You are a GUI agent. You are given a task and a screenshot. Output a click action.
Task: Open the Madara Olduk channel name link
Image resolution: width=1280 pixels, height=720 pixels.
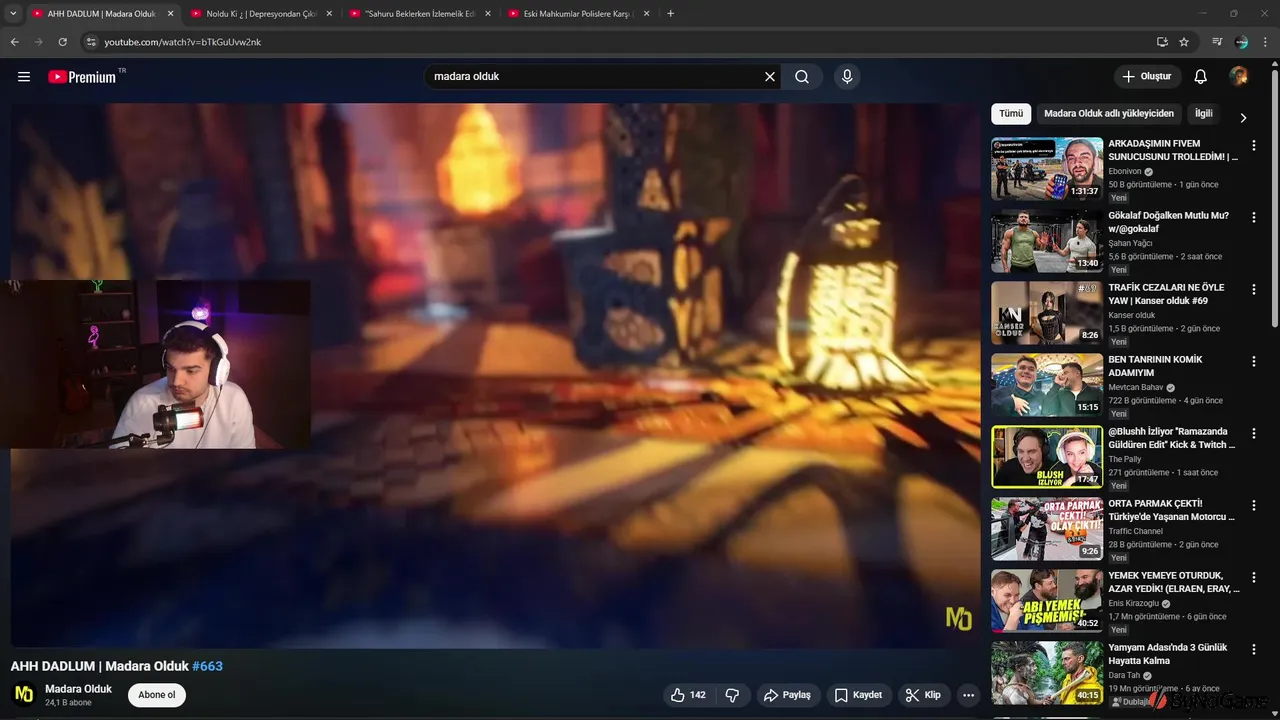click(78, 689)
